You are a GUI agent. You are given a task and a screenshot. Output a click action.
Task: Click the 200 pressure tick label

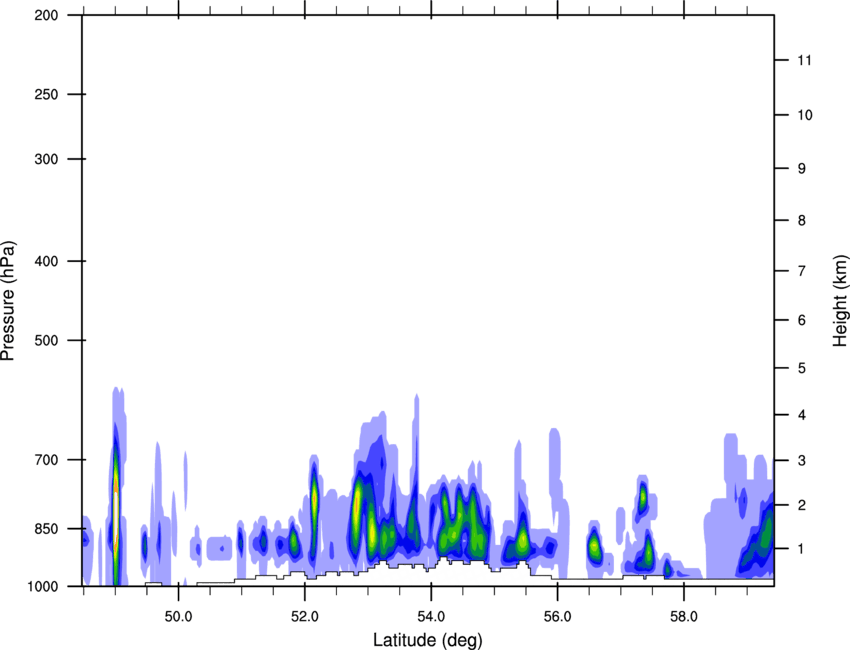(46, 15)
